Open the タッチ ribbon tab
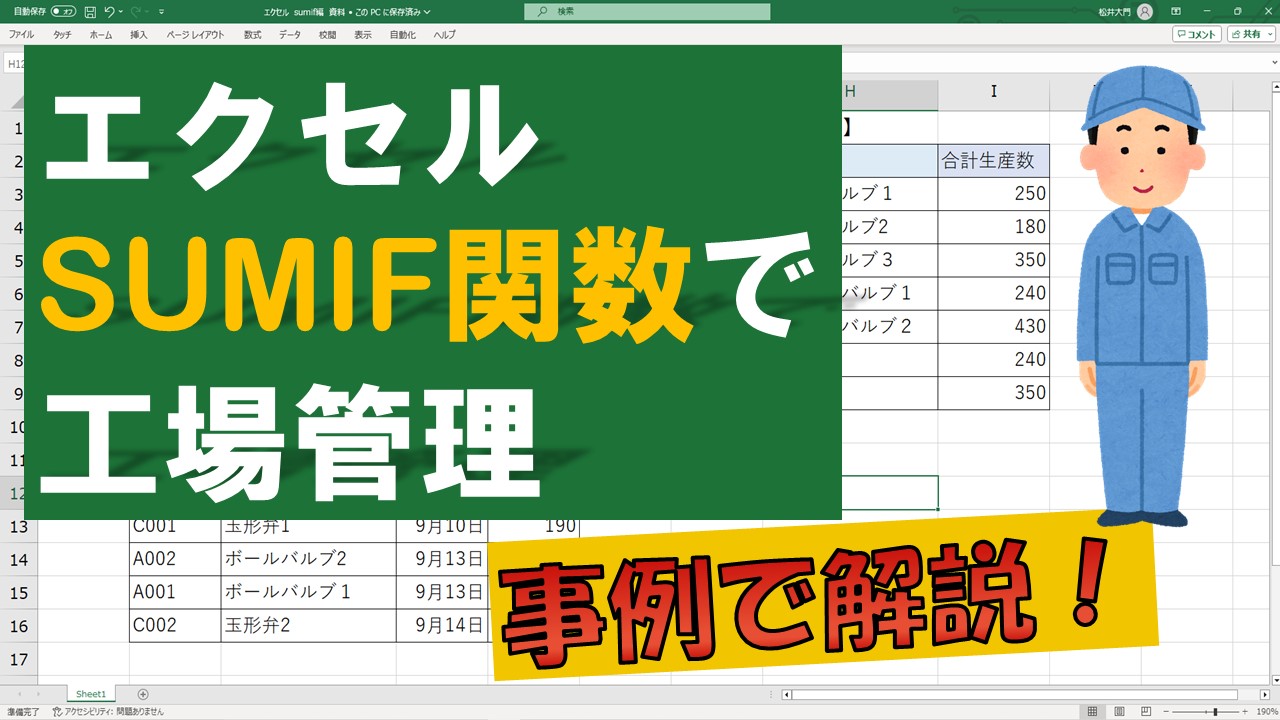 point(62,34)
